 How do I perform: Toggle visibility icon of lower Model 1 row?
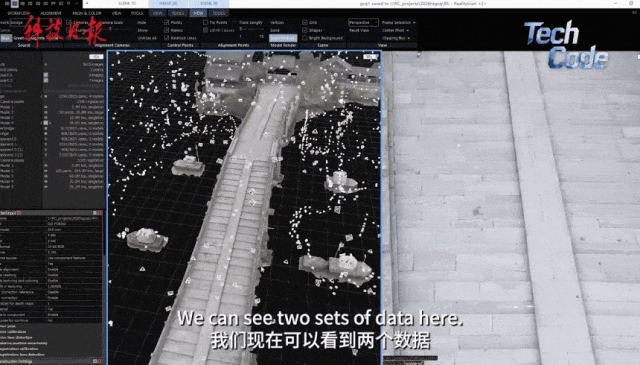point(46,166)
